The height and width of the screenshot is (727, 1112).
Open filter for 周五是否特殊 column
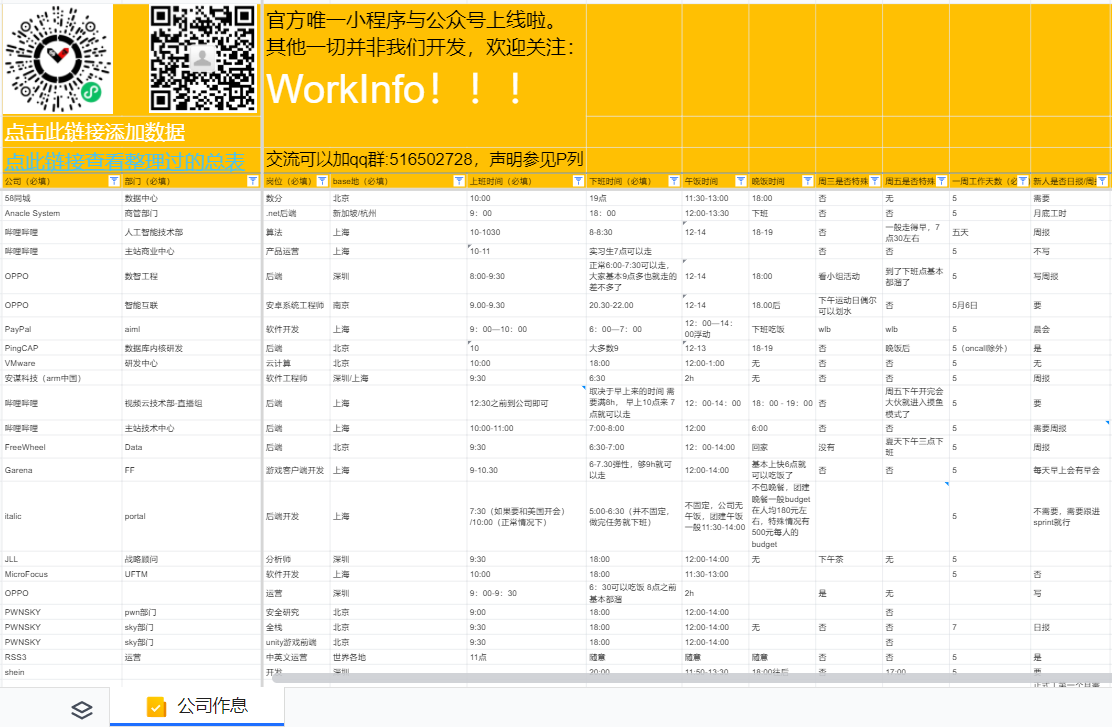coord(941,181)
